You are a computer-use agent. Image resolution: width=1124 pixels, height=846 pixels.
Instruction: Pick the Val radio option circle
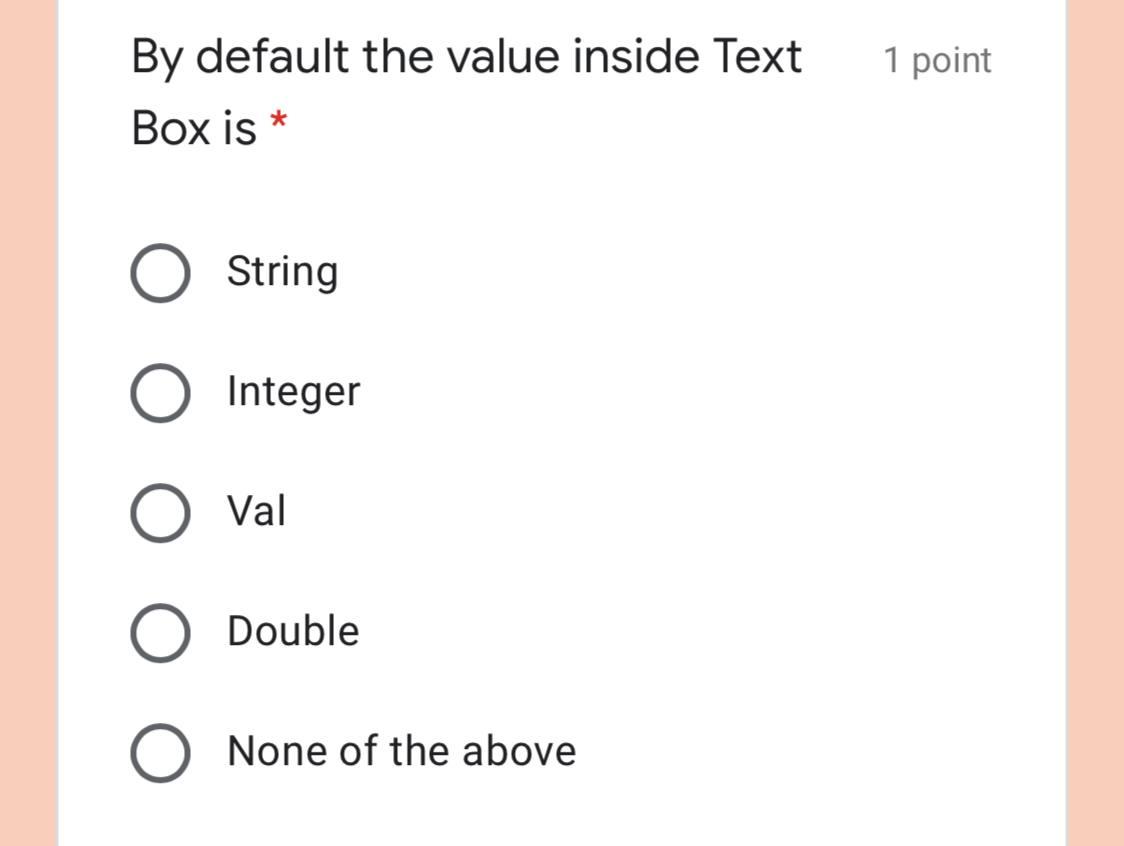coord(161,513)
